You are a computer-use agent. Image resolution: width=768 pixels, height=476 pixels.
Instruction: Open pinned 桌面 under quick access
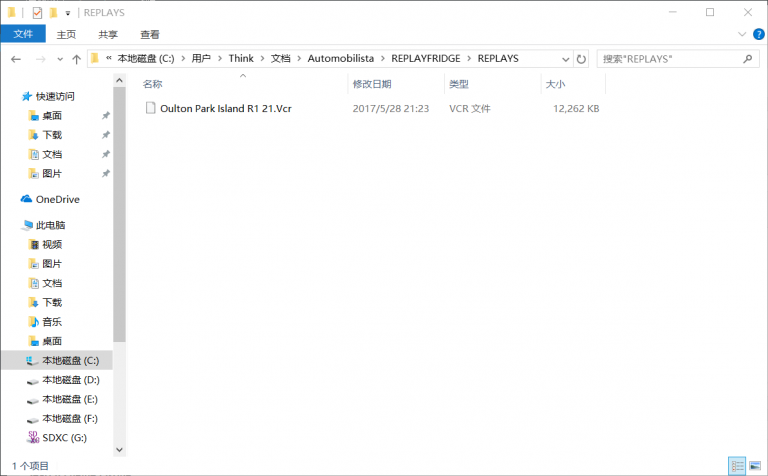(x=52, y=116)
